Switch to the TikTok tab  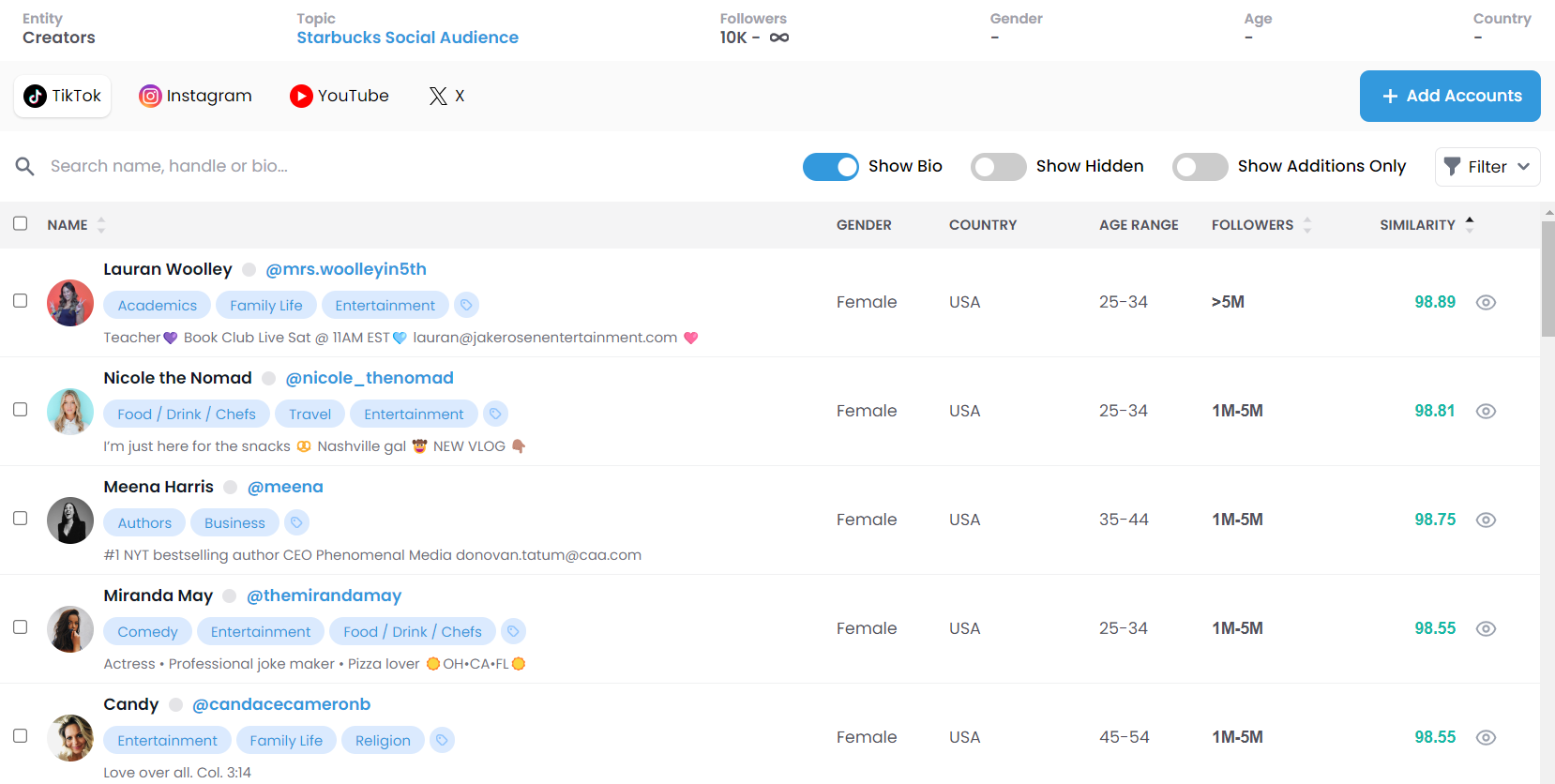[x=63, y=96]
